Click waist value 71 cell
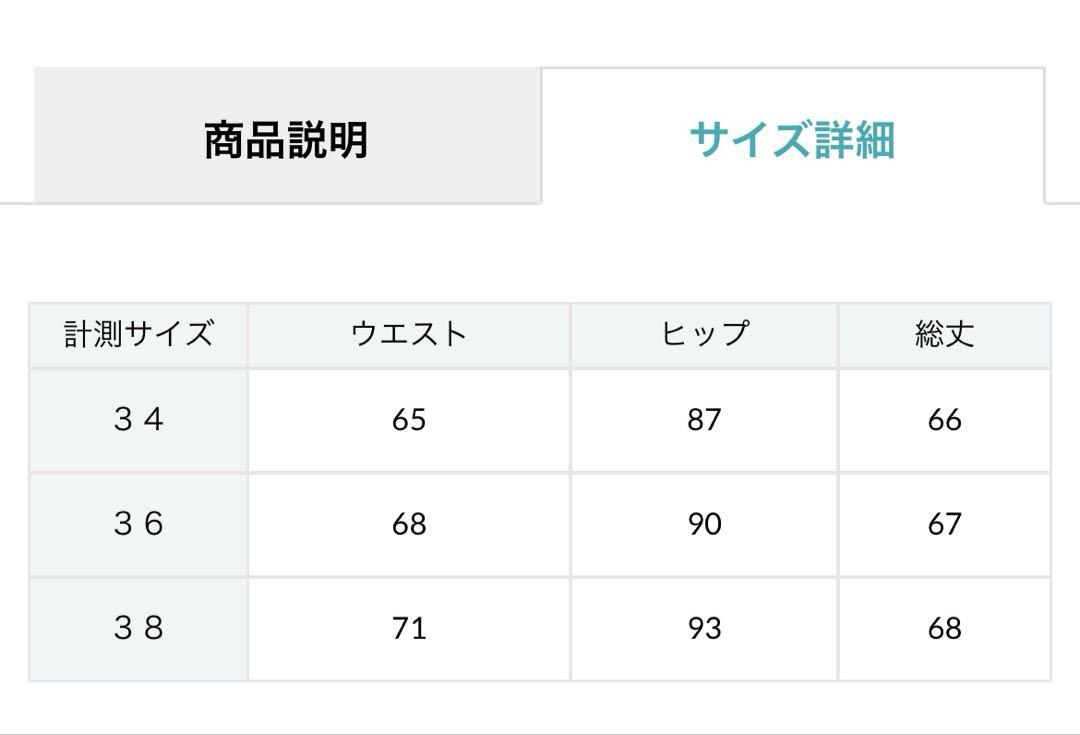The width and height of the screenshot is (1080, 735). point(409,629)
